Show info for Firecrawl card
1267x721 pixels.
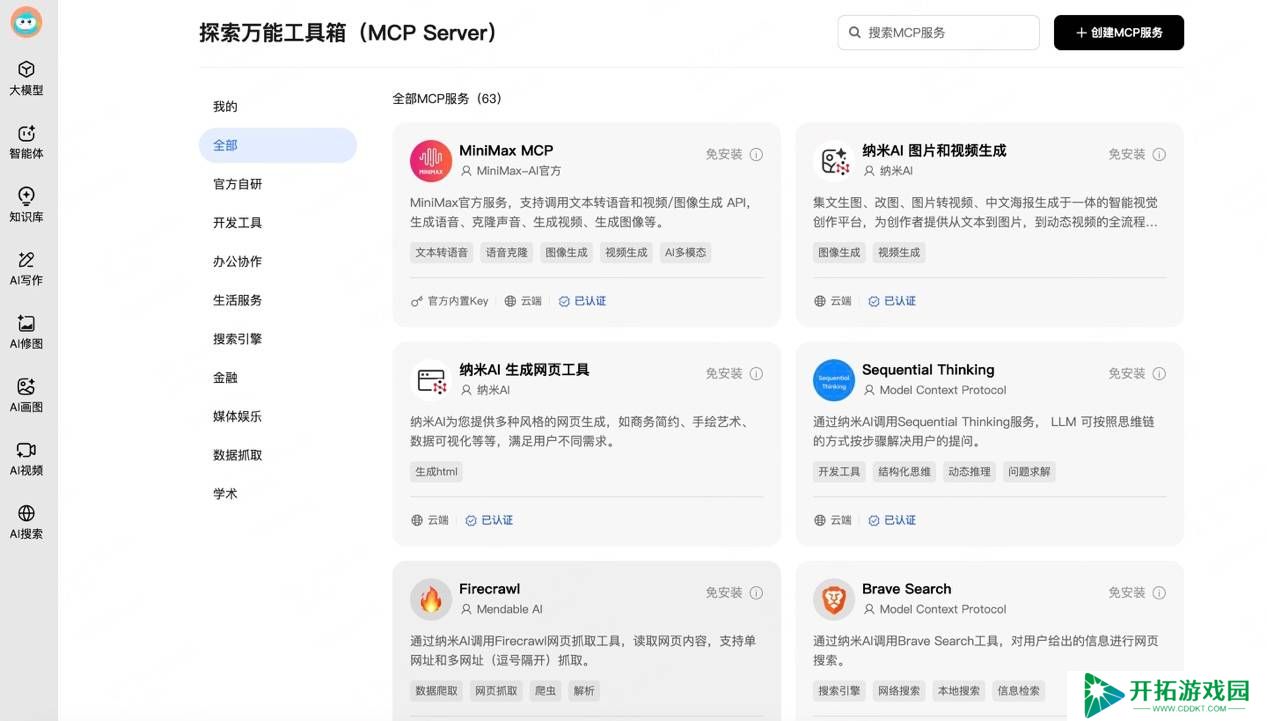pos(756,592)
